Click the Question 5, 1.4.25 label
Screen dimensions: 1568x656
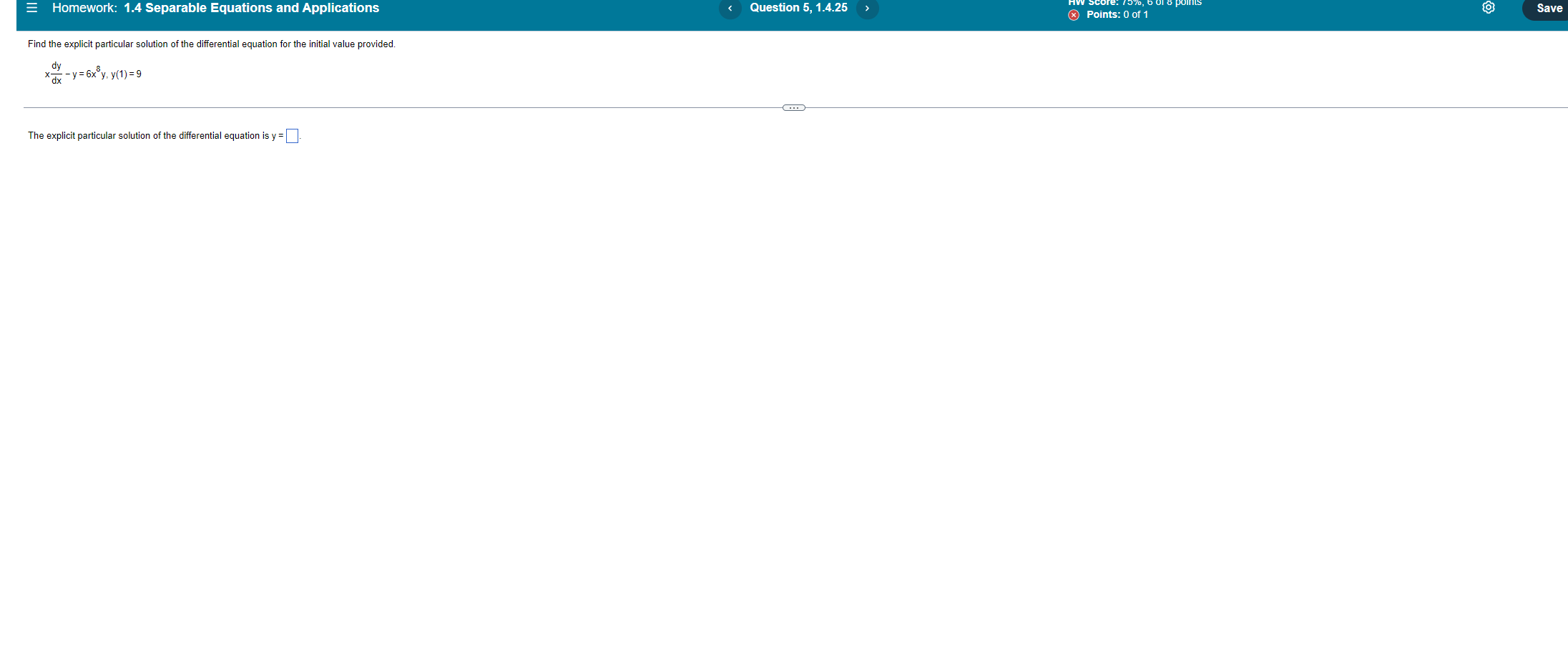tap(798, 8)
